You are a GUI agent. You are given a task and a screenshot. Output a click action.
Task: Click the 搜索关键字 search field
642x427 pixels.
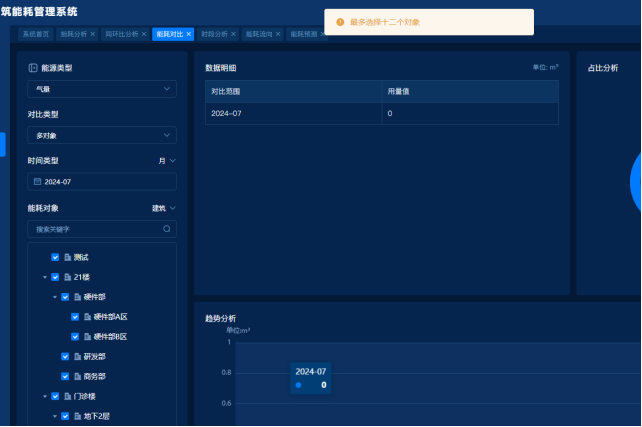click(x=95, y=229)
